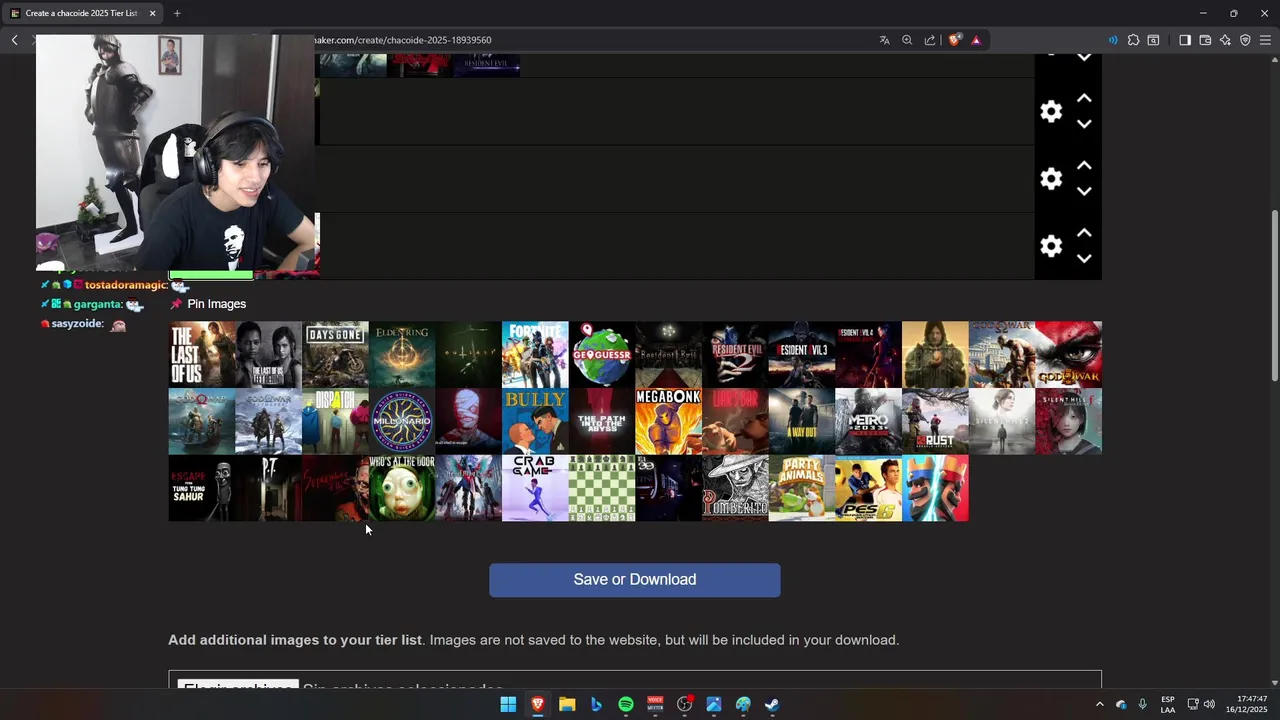Switch to the Create a chacoide 2025 Tier List tab

coord(82,13)
